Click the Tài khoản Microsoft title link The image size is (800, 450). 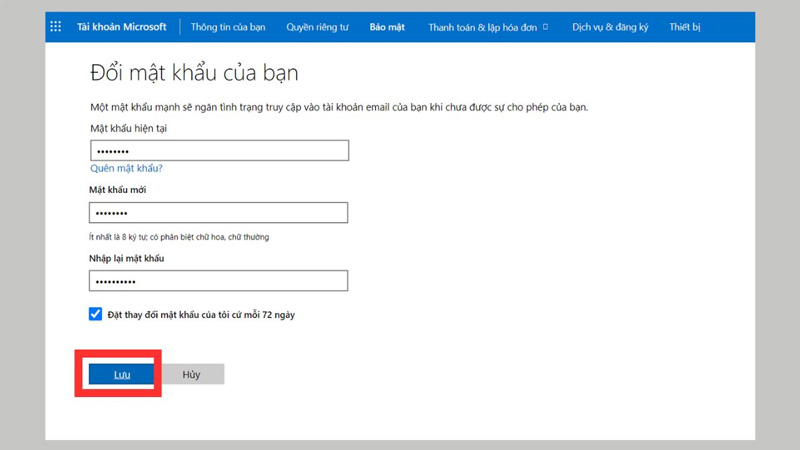point(121,27)
